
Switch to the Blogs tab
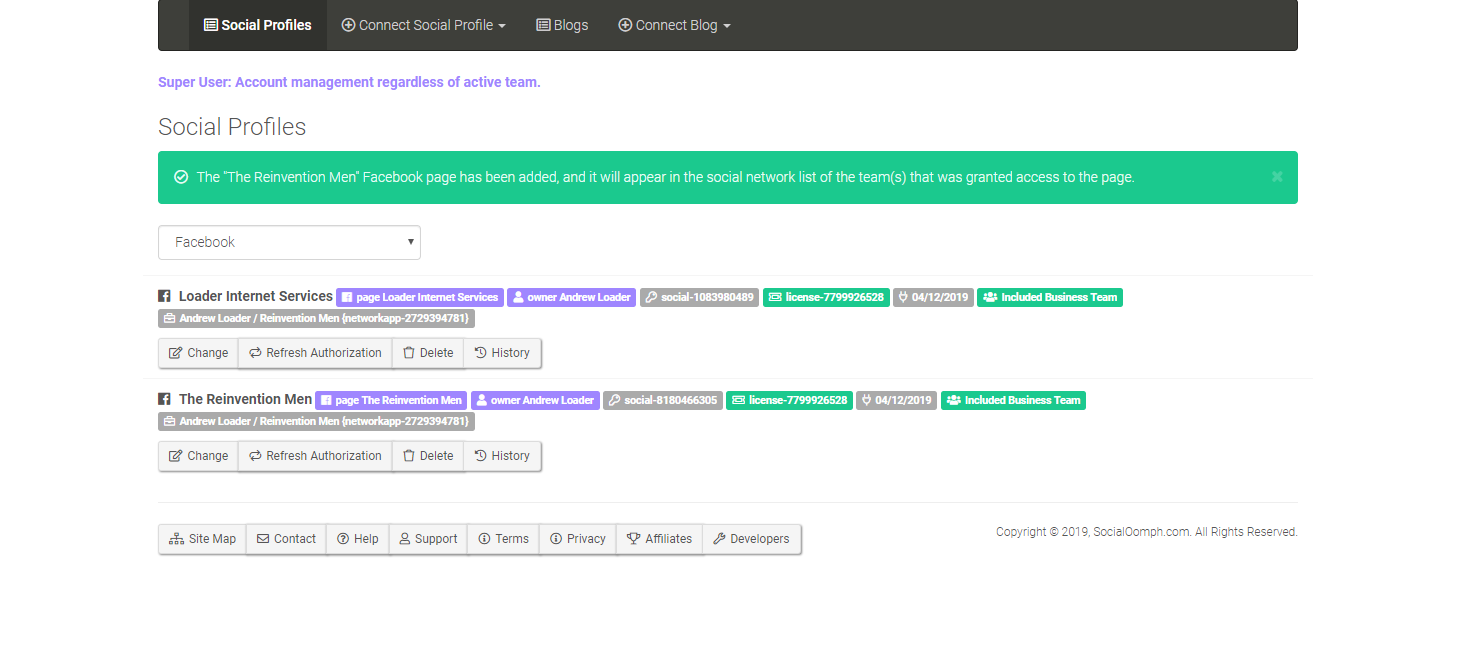[561, 25]
